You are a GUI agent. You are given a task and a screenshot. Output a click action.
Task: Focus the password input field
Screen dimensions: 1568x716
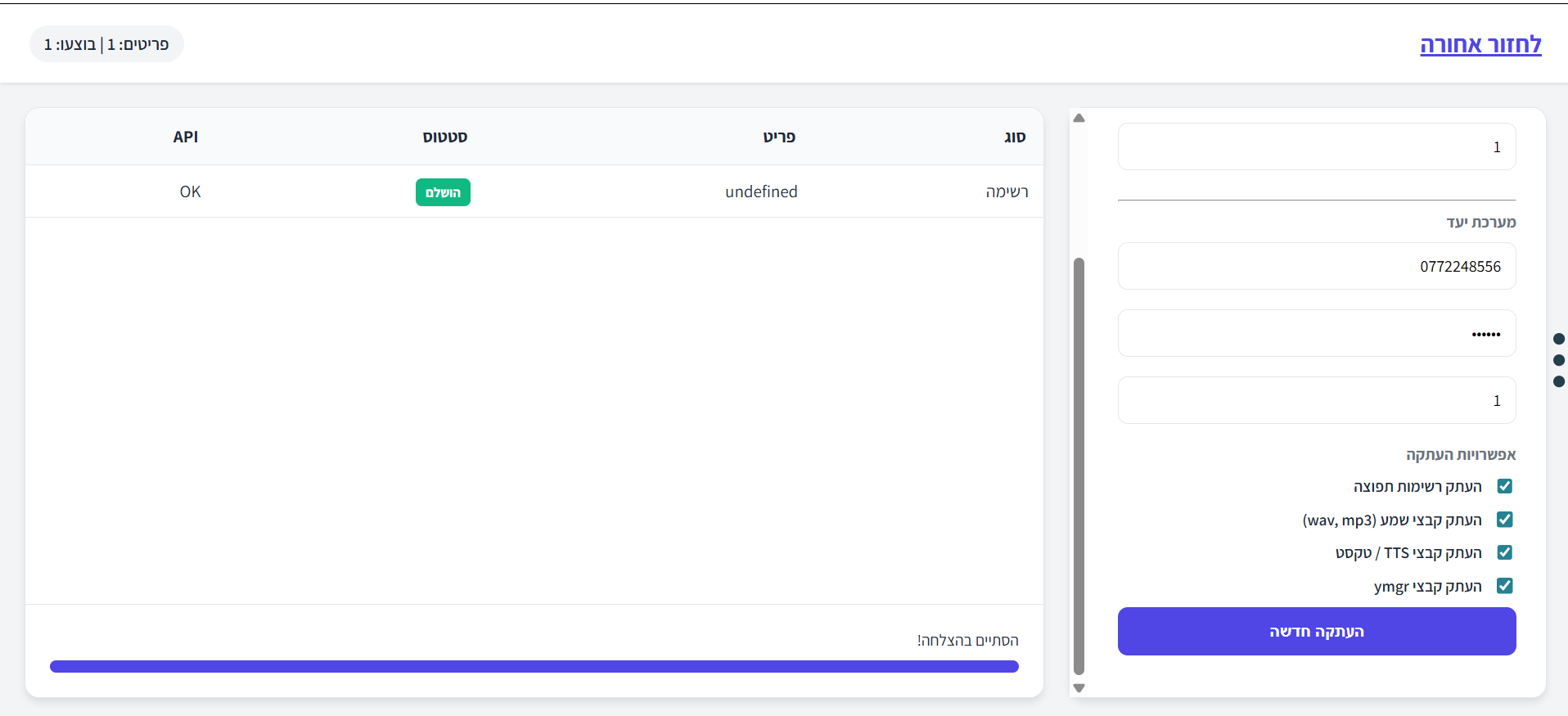1316,333
